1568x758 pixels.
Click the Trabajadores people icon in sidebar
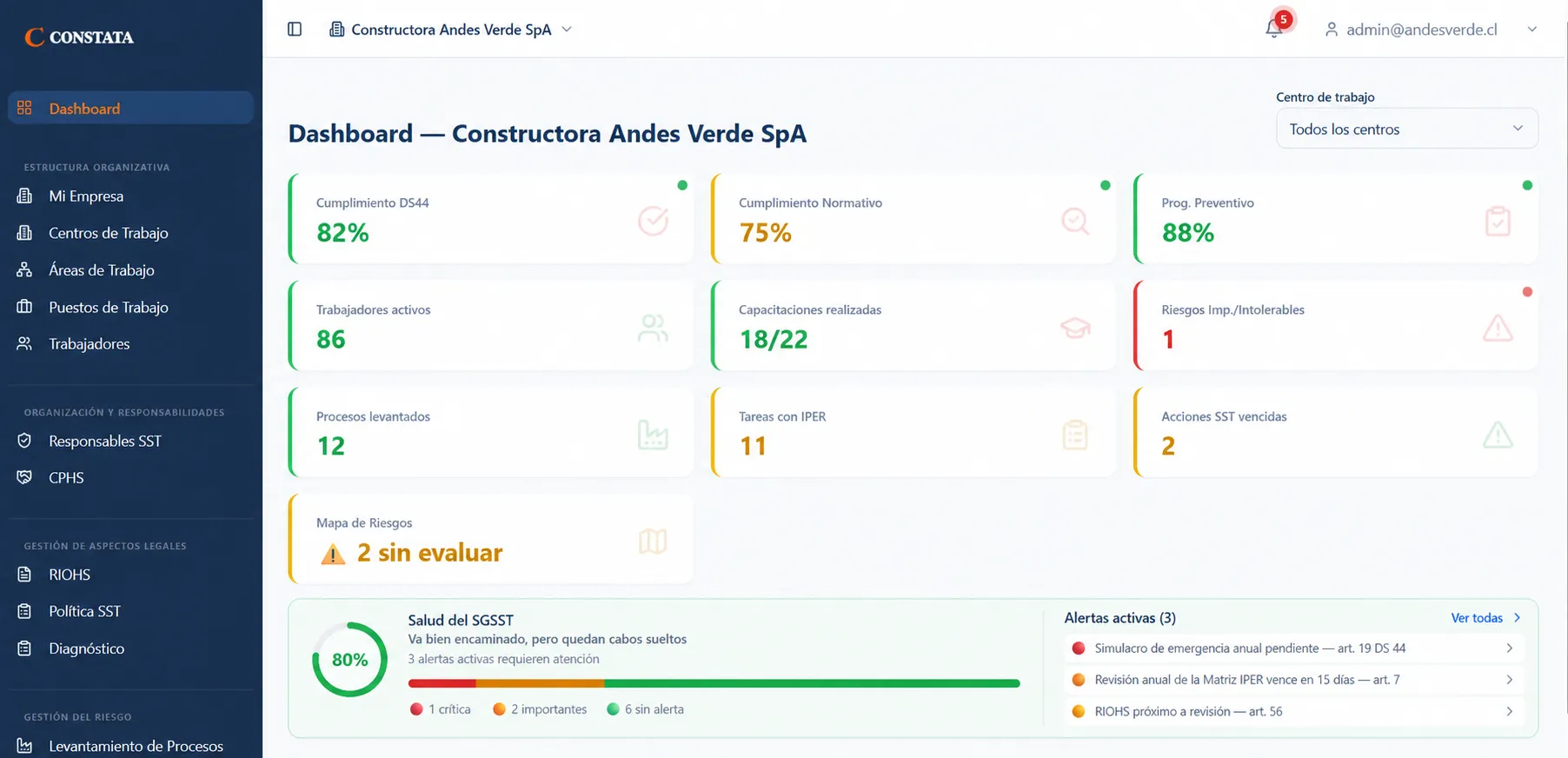24,343
